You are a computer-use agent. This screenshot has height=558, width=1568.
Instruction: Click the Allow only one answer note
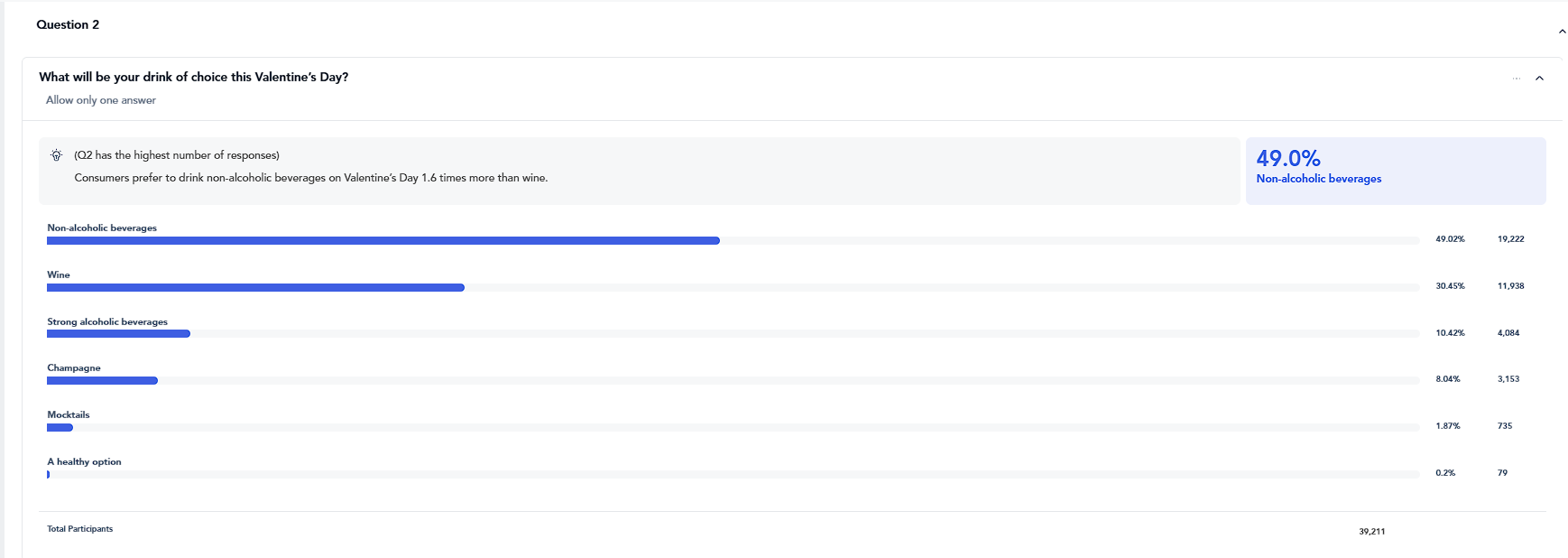point(101,100)
